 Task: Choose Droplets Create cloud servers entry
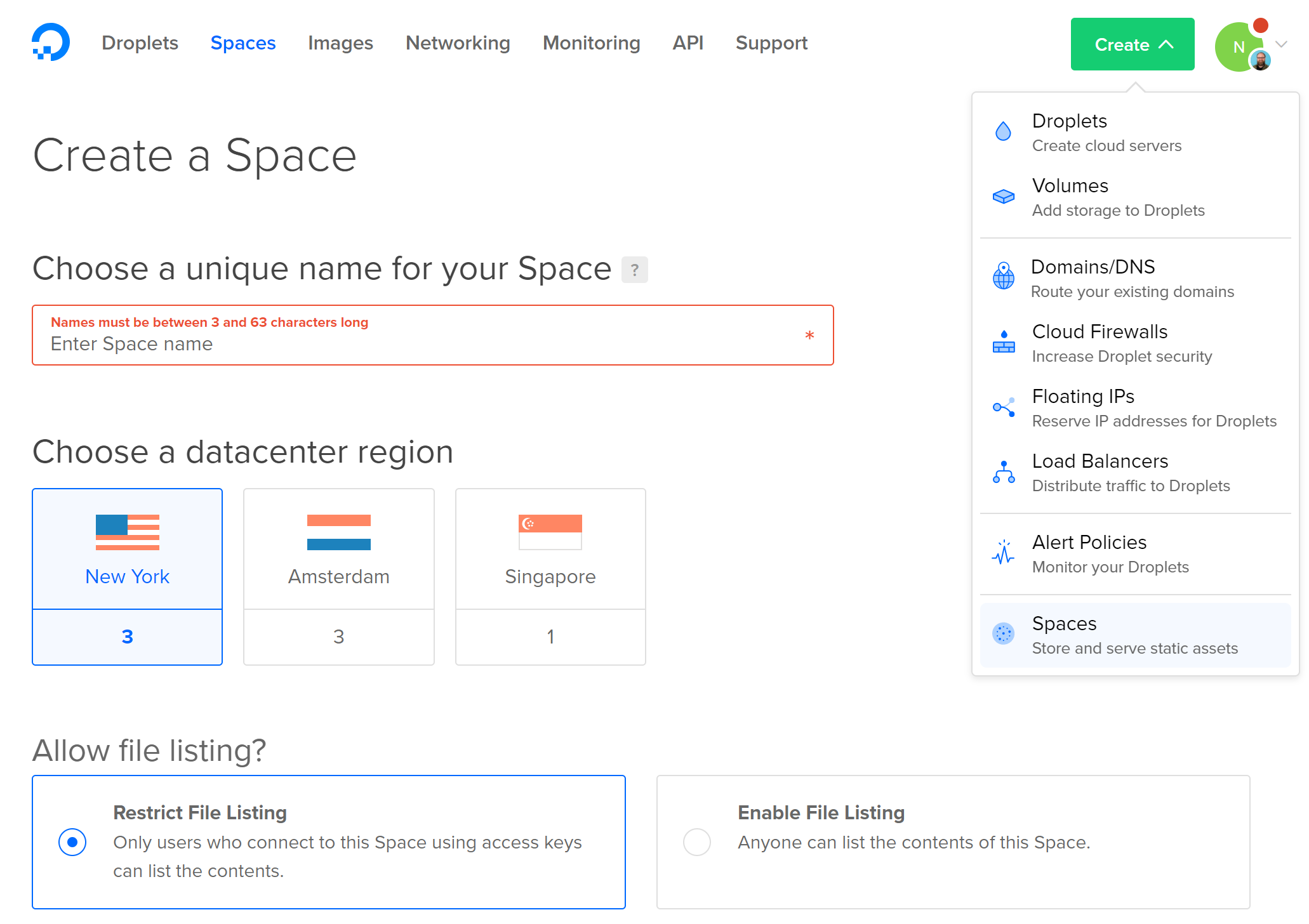tap(1136, 133)
